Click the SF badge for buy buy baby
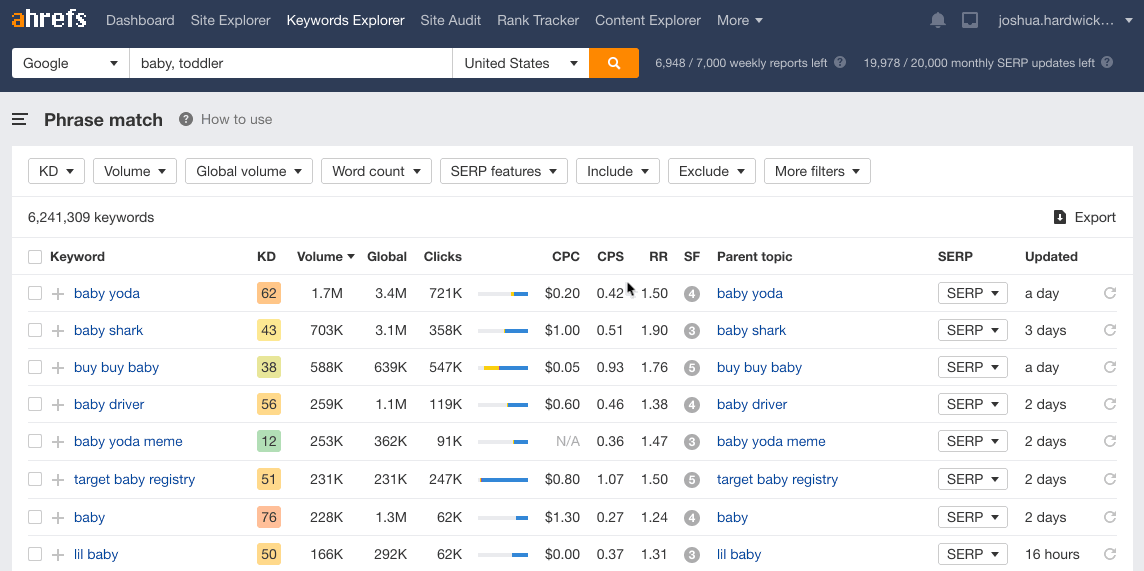 point(691,368)
